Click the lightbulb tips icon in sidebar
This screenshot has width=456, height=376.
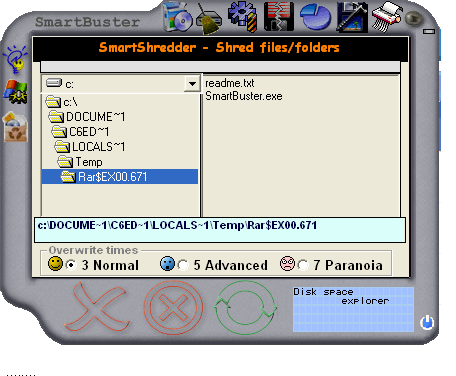15,59
